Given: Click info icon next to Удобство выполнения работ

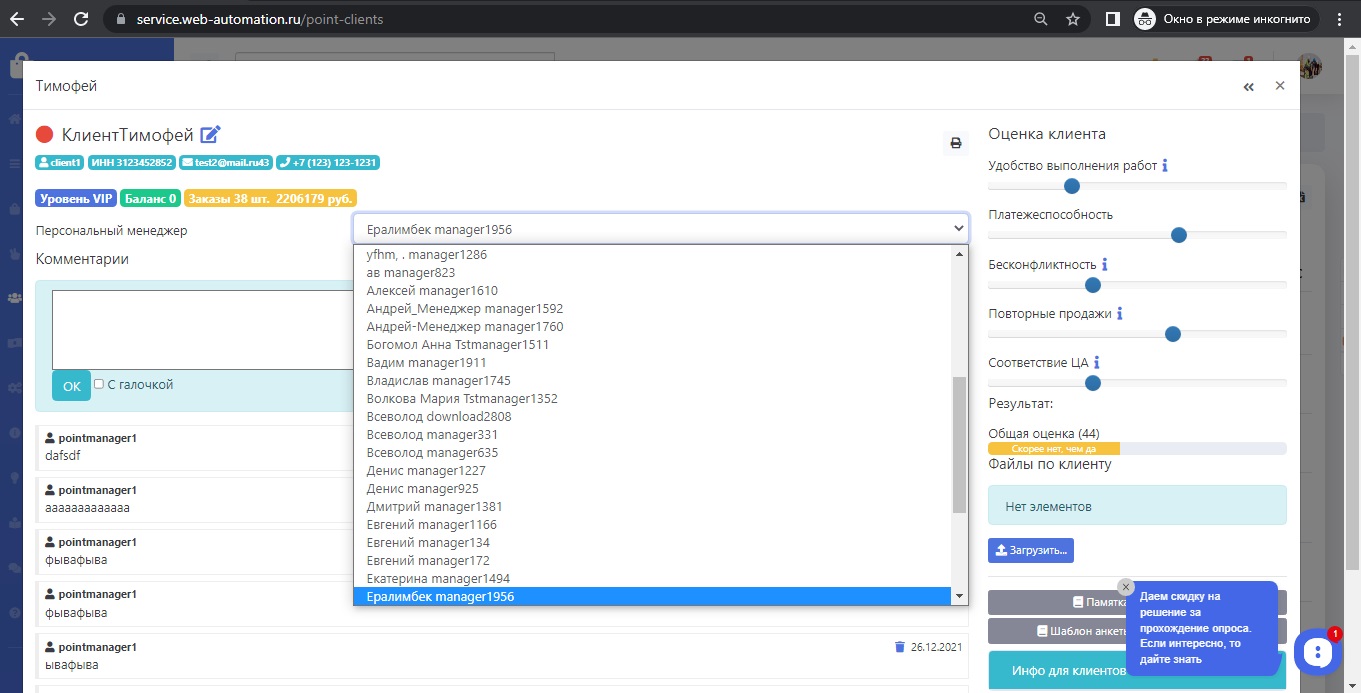Looking at the screenshot, I should click(x=1165, y=165).
